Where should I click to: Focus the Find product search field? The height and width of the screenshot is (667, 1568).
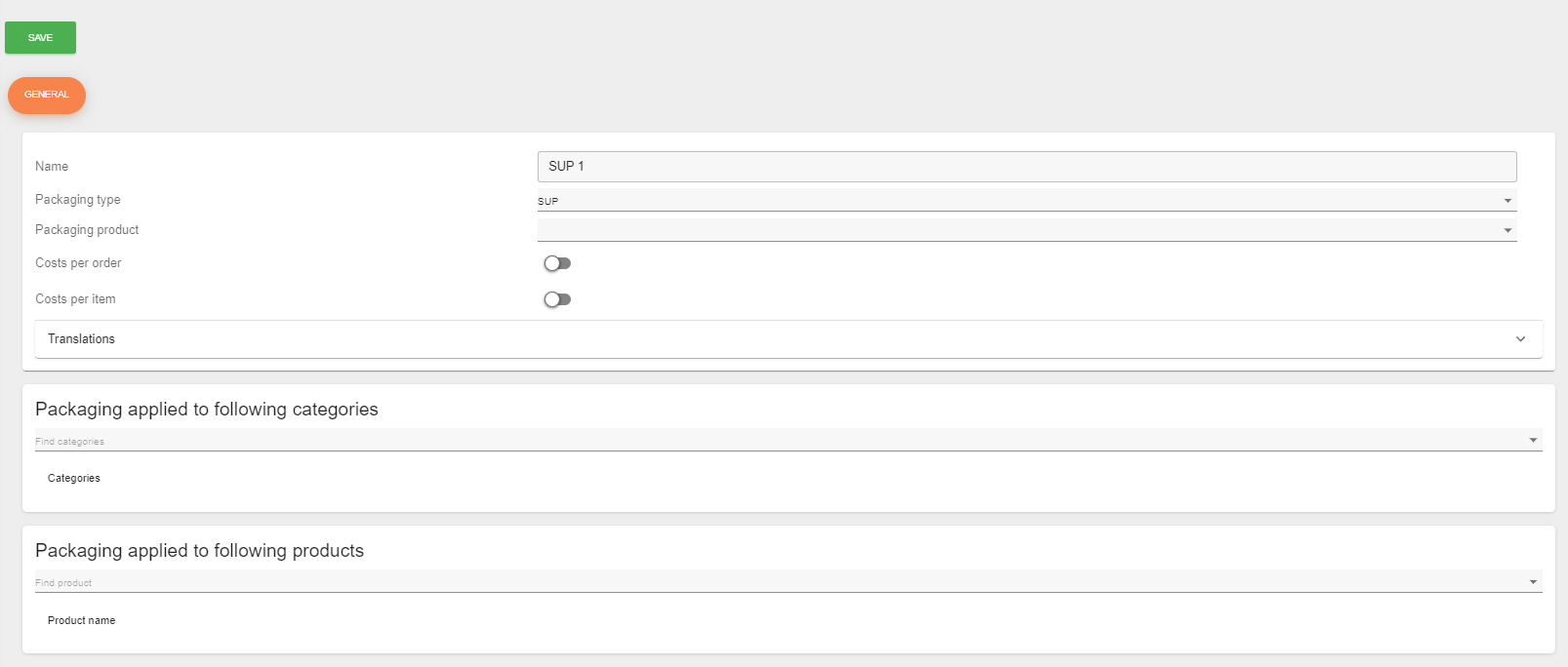point(771,582)
